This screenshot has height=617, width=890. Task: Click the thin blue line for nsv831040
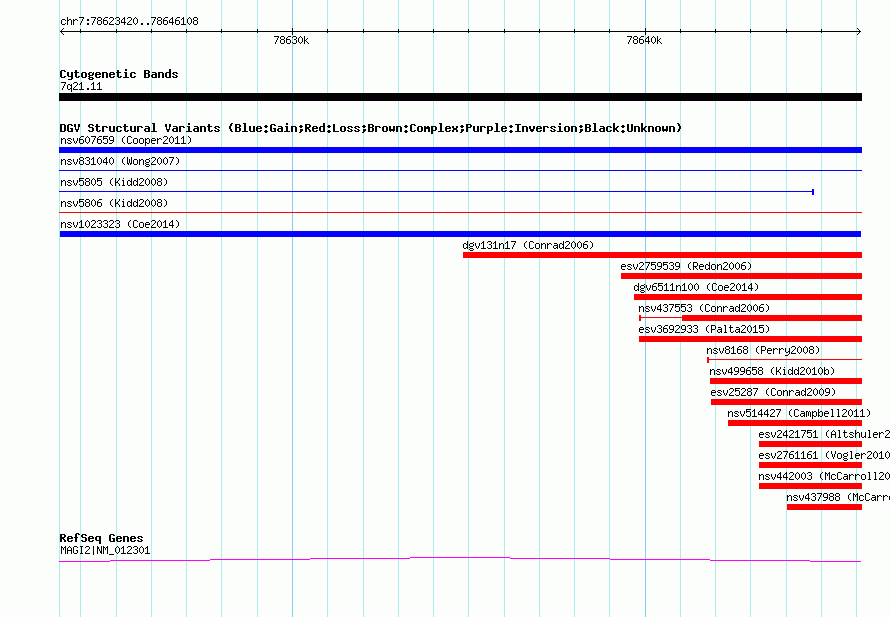(460, 170)
